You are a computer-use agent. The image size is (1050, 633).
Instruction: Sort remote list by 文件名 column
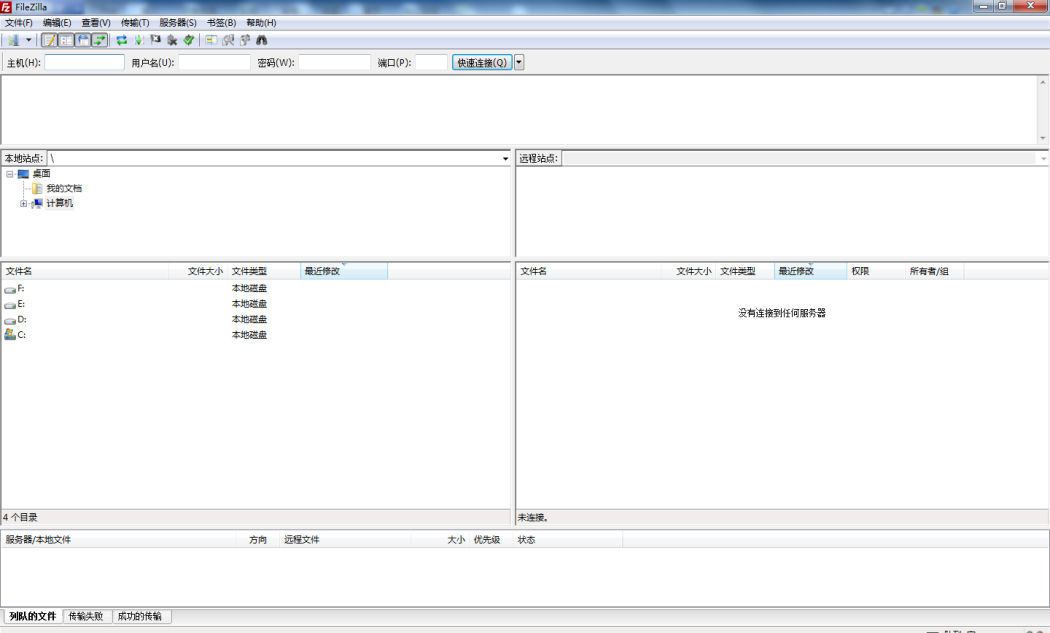pos(589,271)
